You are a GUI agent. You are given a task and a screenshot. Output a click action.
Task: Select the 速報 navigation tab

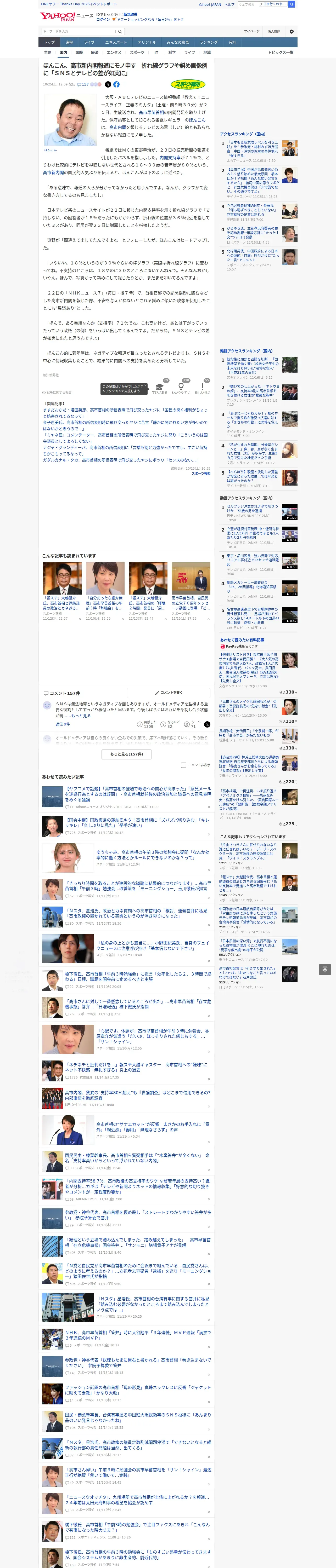[69, 43]
